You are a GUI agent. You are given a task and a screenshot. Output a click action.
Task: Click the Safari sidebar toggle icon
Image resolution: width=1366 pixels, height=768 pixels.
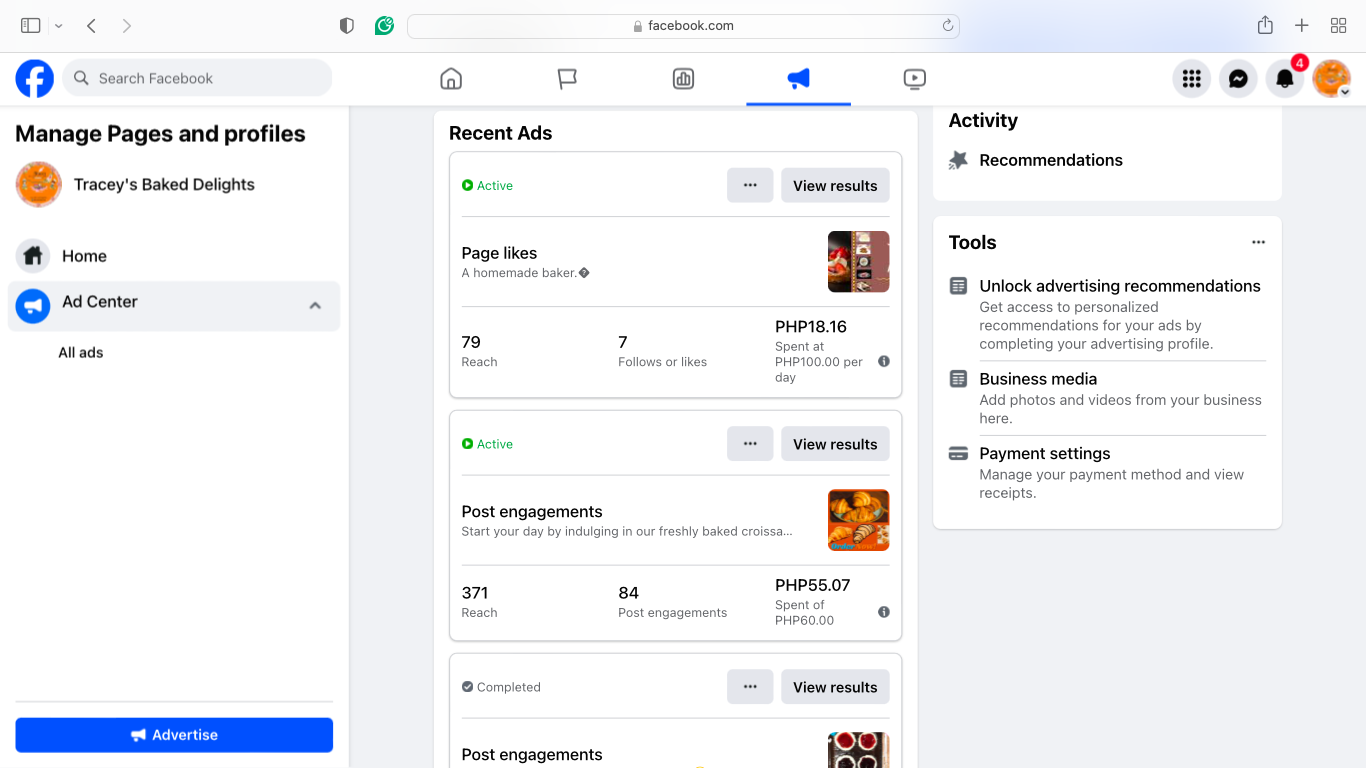click(x=31, y=26)
